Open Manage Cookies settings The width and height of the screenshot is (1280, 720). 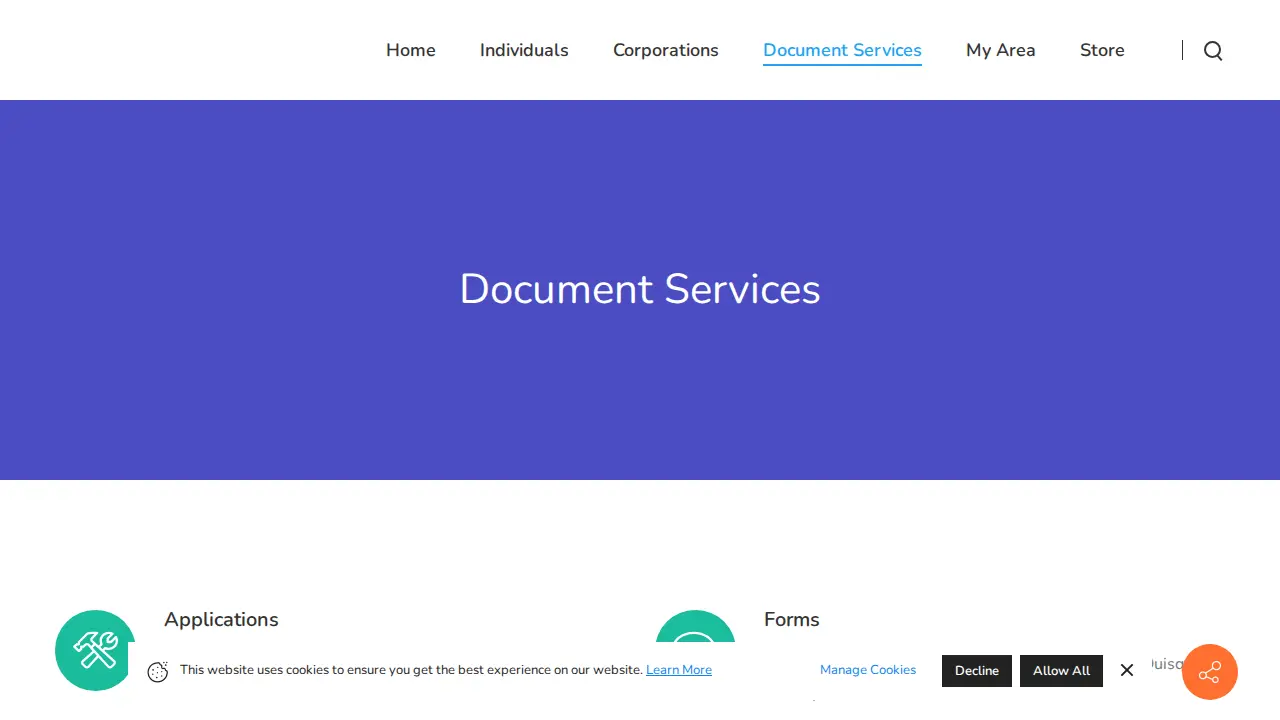[868, 670]
